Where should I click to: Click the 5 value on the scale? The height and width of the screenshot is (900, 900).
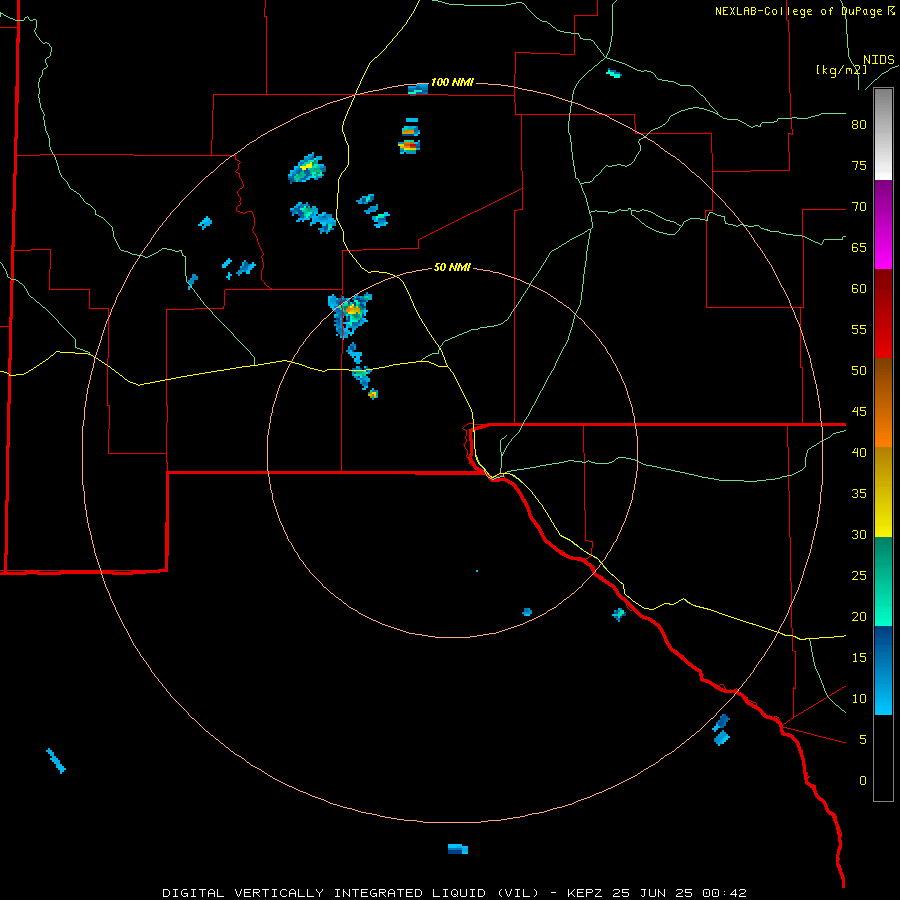tap(863, 740)
